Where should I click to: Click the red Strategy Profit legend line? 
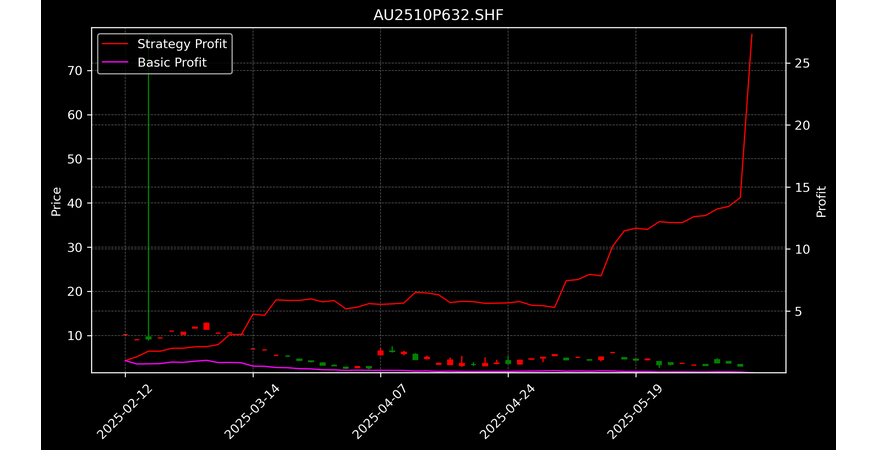[115, 44]
